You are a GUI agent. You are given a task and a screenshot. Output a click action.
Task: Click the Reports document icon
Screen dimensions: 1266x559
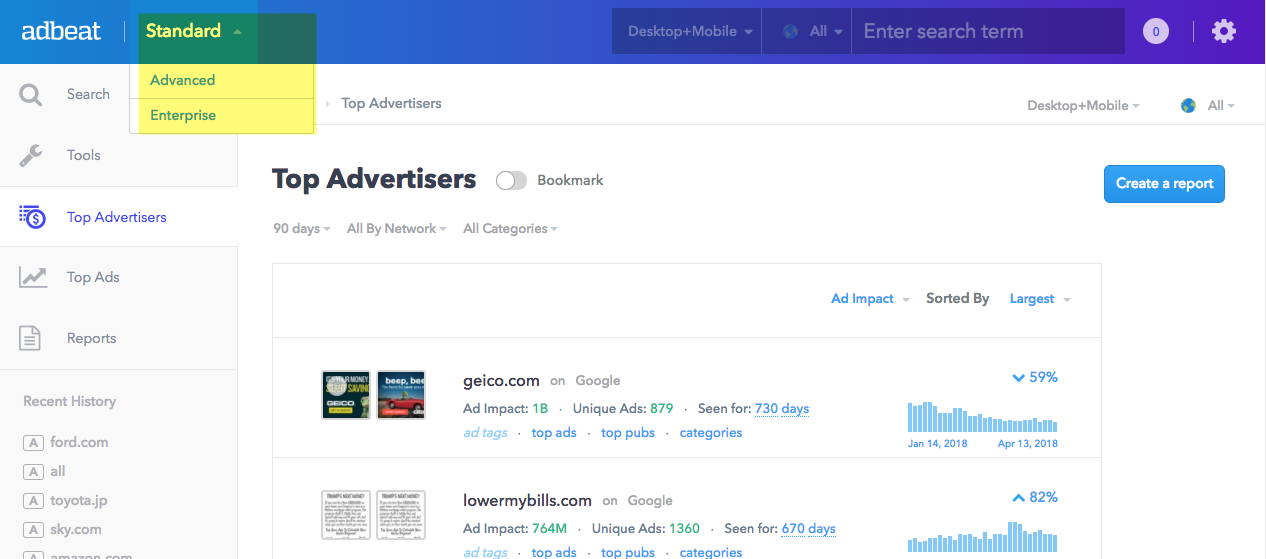31,338
